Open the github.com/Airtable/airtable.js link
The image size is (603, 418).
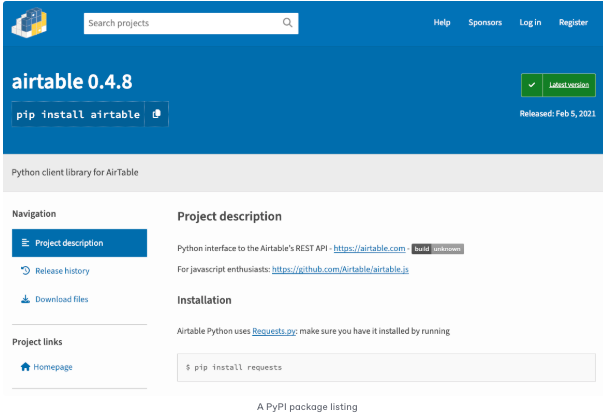[x=340, y=269]
